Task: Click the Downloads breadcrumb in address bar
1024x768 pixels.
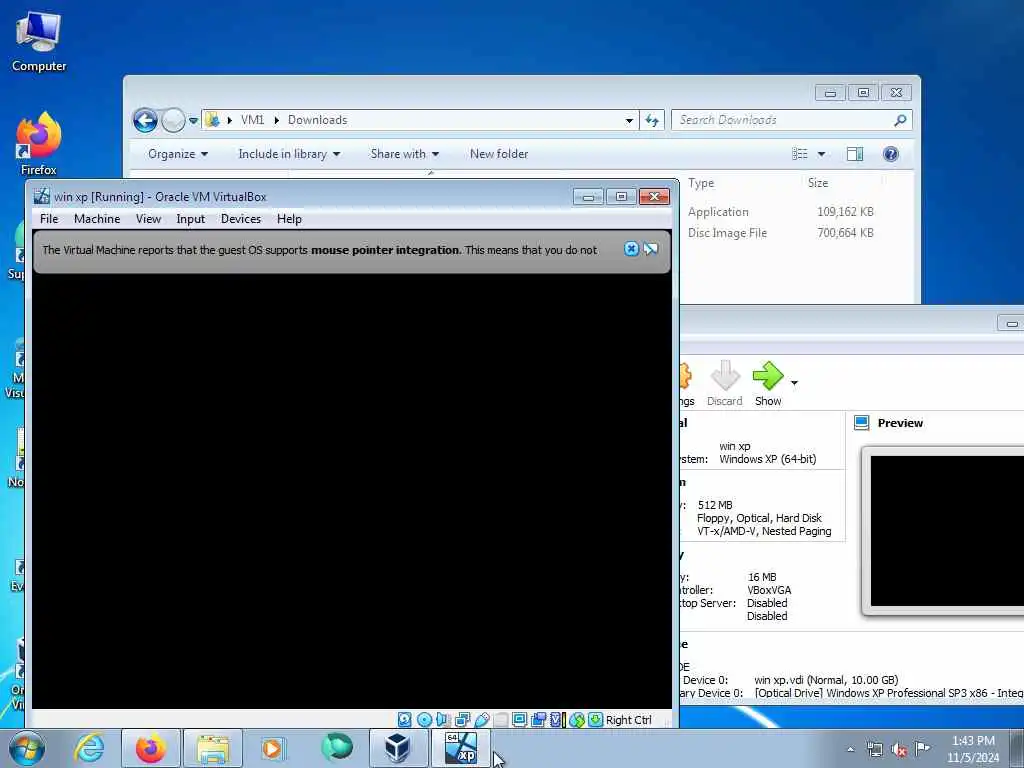Action: tap(317, 120)
